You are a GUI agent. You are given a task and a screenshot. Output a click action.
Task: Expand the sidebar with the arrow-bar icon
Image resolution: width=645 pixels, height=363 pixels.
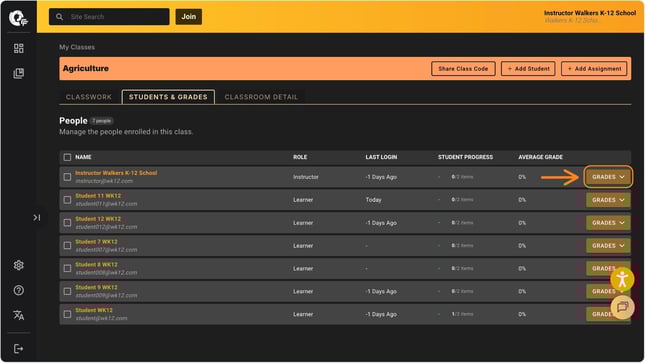coord(37,217)
